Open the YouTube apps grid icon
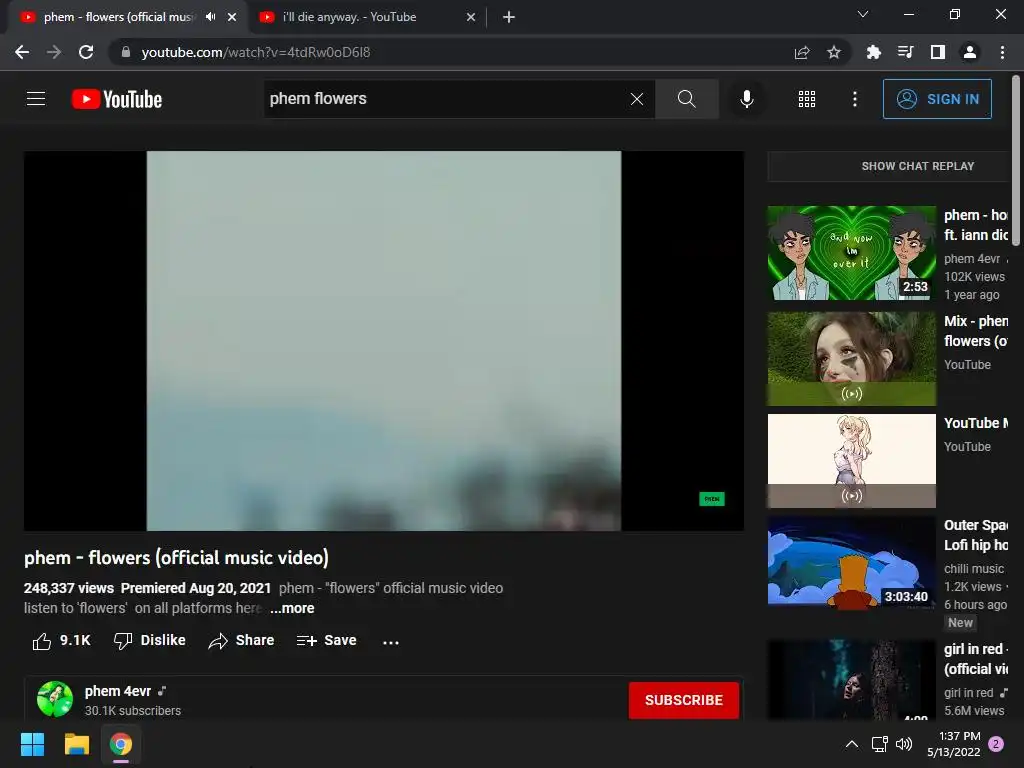 coord(807,99)
